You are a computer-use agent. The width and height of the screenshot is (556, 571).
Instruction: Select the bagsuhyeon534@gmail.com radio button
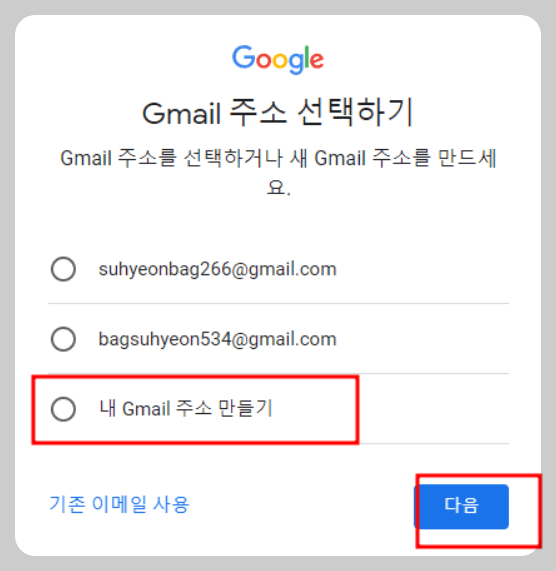[63, 339]
